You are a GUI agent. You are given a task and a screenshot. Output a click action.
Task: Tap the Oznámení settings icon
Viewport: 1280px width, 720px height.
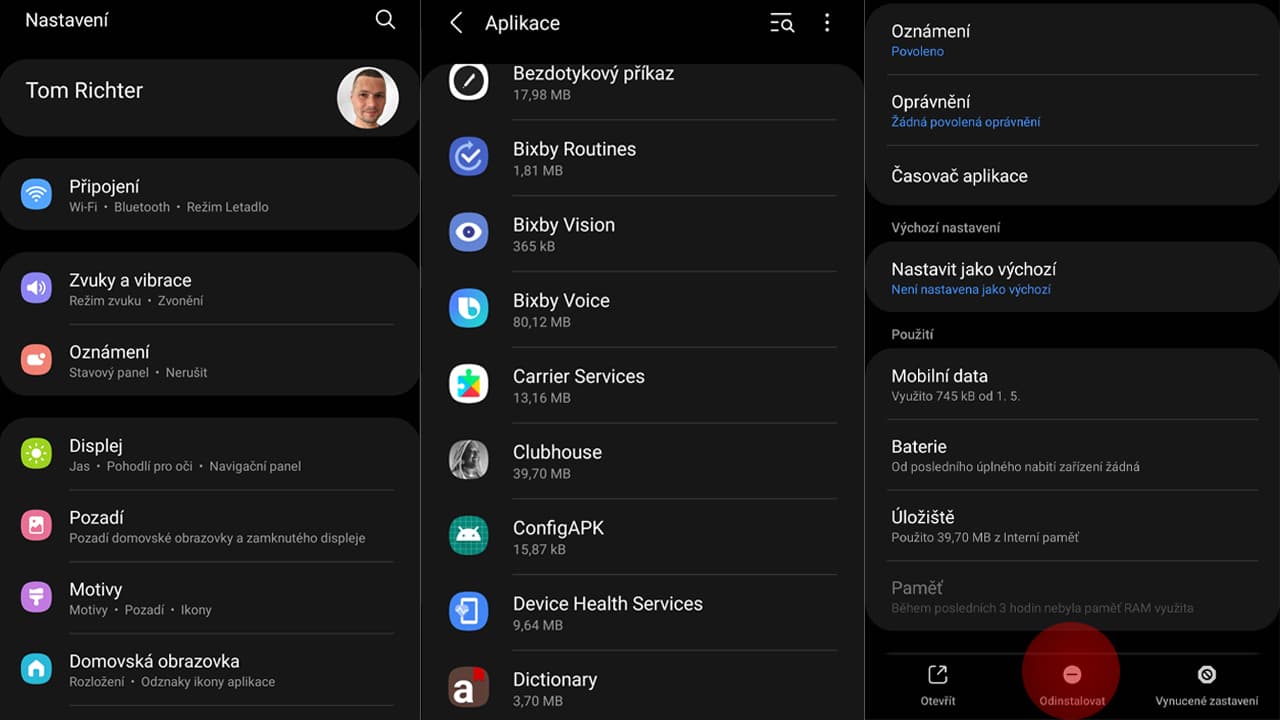click(36, 360)
